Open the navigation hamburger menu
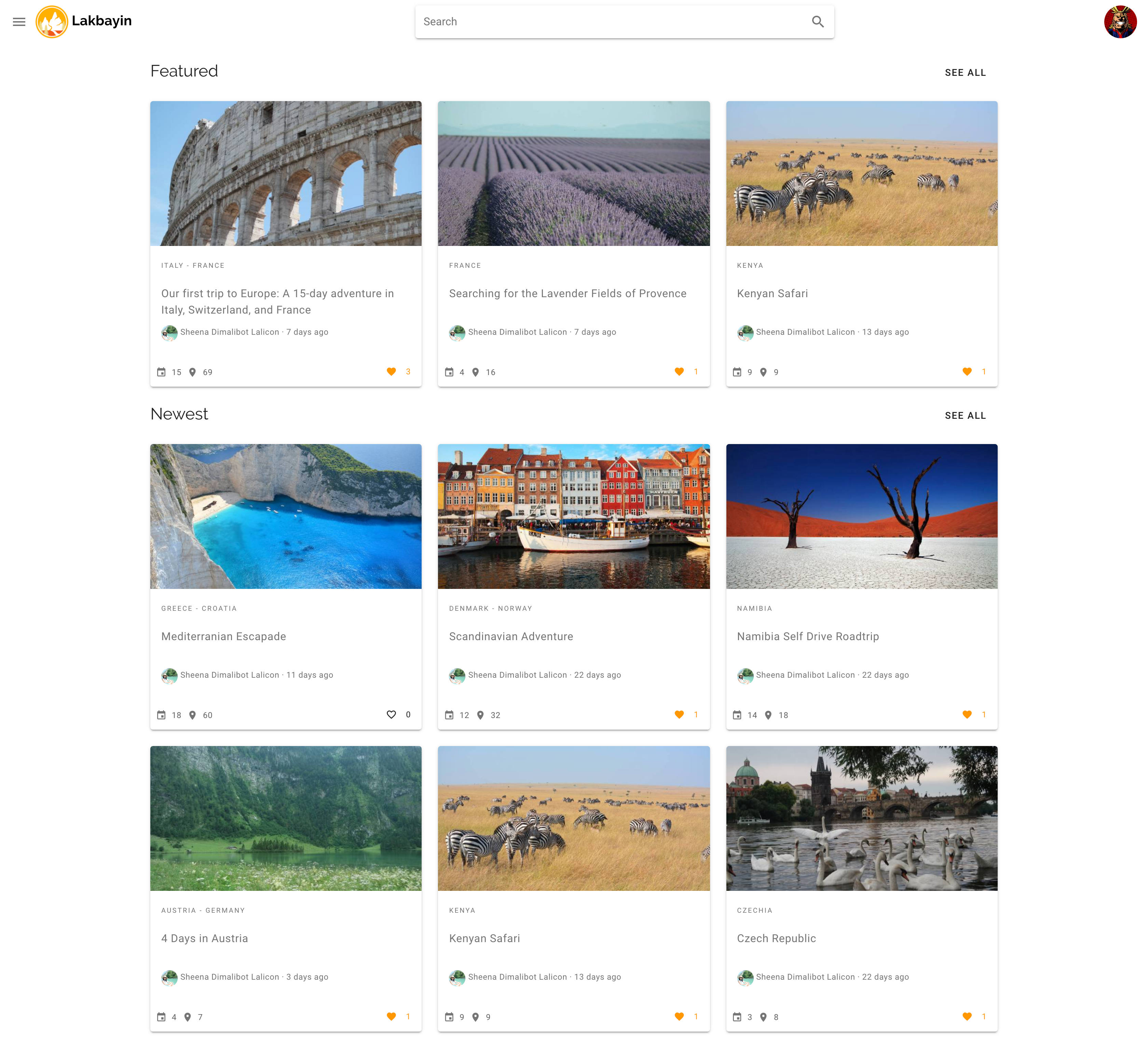 click(19, 22)
